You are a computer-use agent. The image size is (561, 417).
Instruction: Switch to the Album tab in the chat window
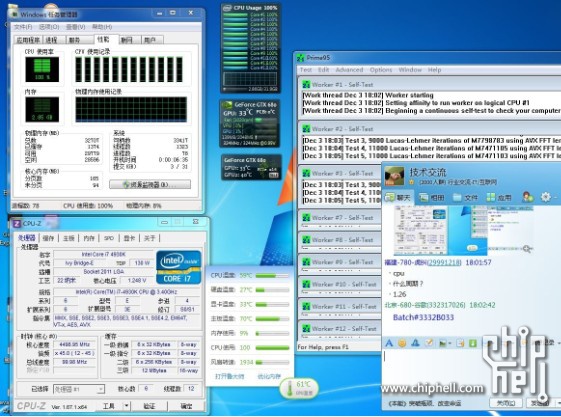tap(431, 197)
